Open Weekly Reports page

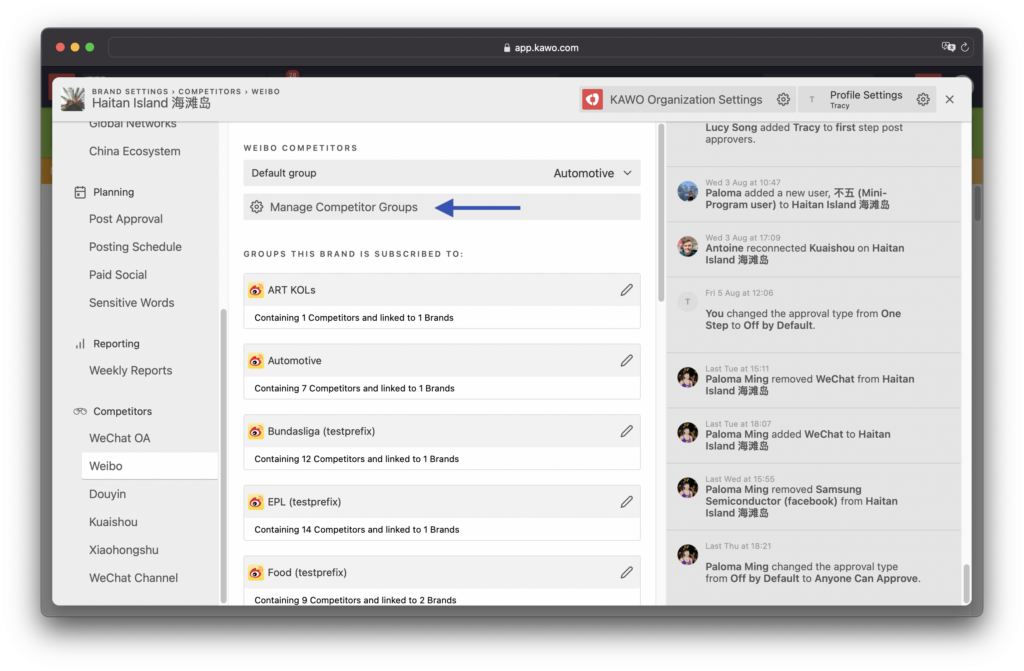pyautogui.click(x=131, y=370)
